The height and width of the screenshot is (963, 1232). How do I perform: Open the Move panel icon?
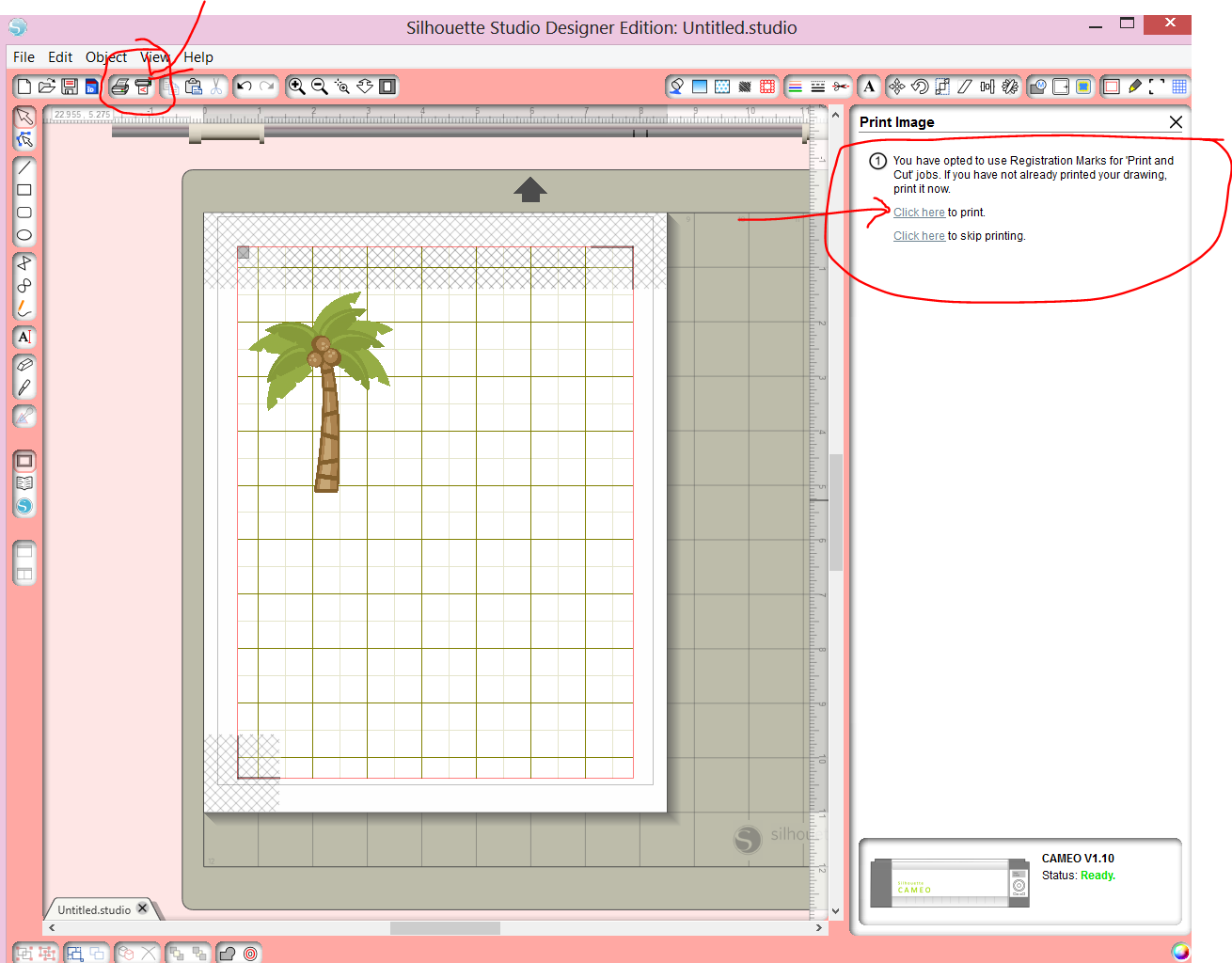pos(897,87)
